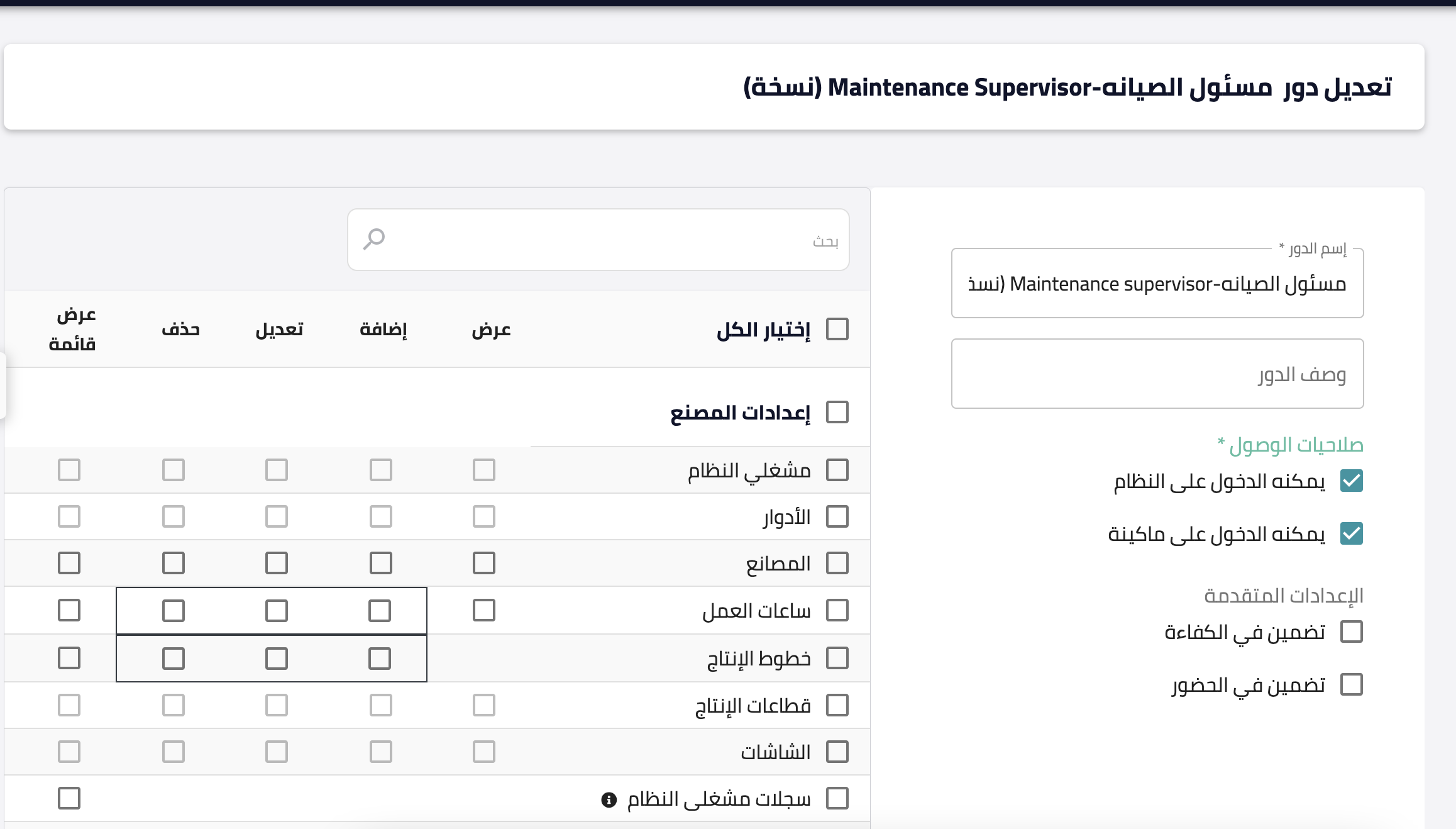Tick the الشاشات row checkbox
1456x829 pixels.
click(x=837, y=752)
